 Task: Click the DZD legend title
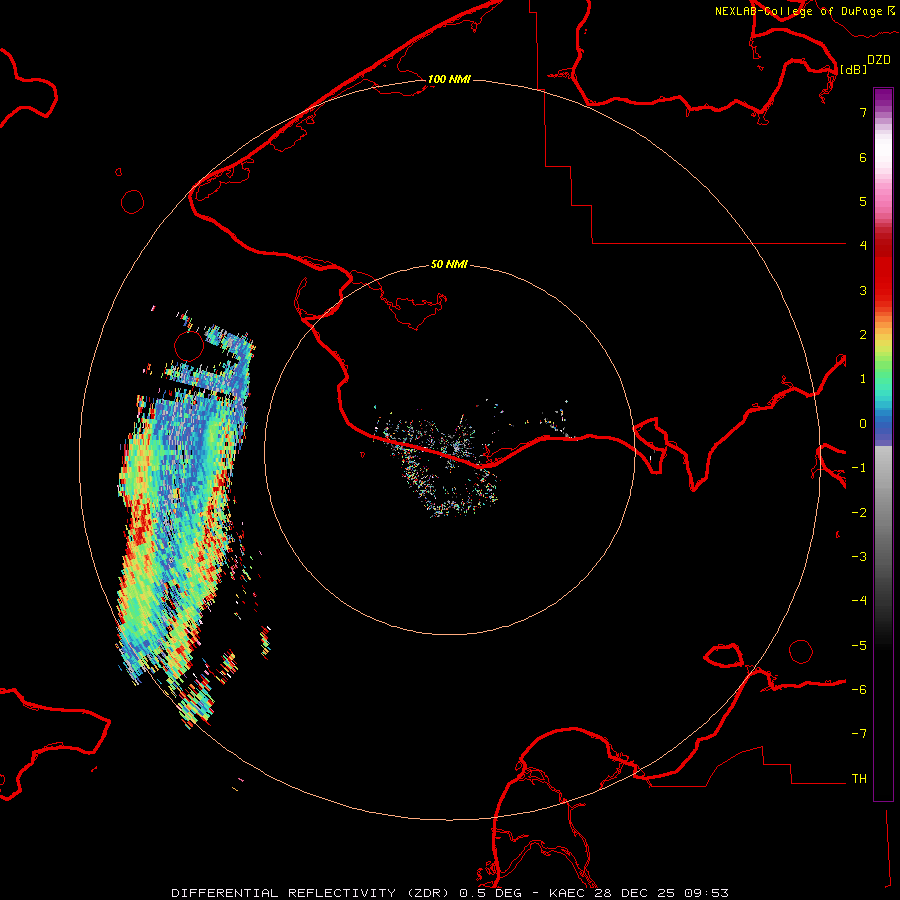[878, 60]
